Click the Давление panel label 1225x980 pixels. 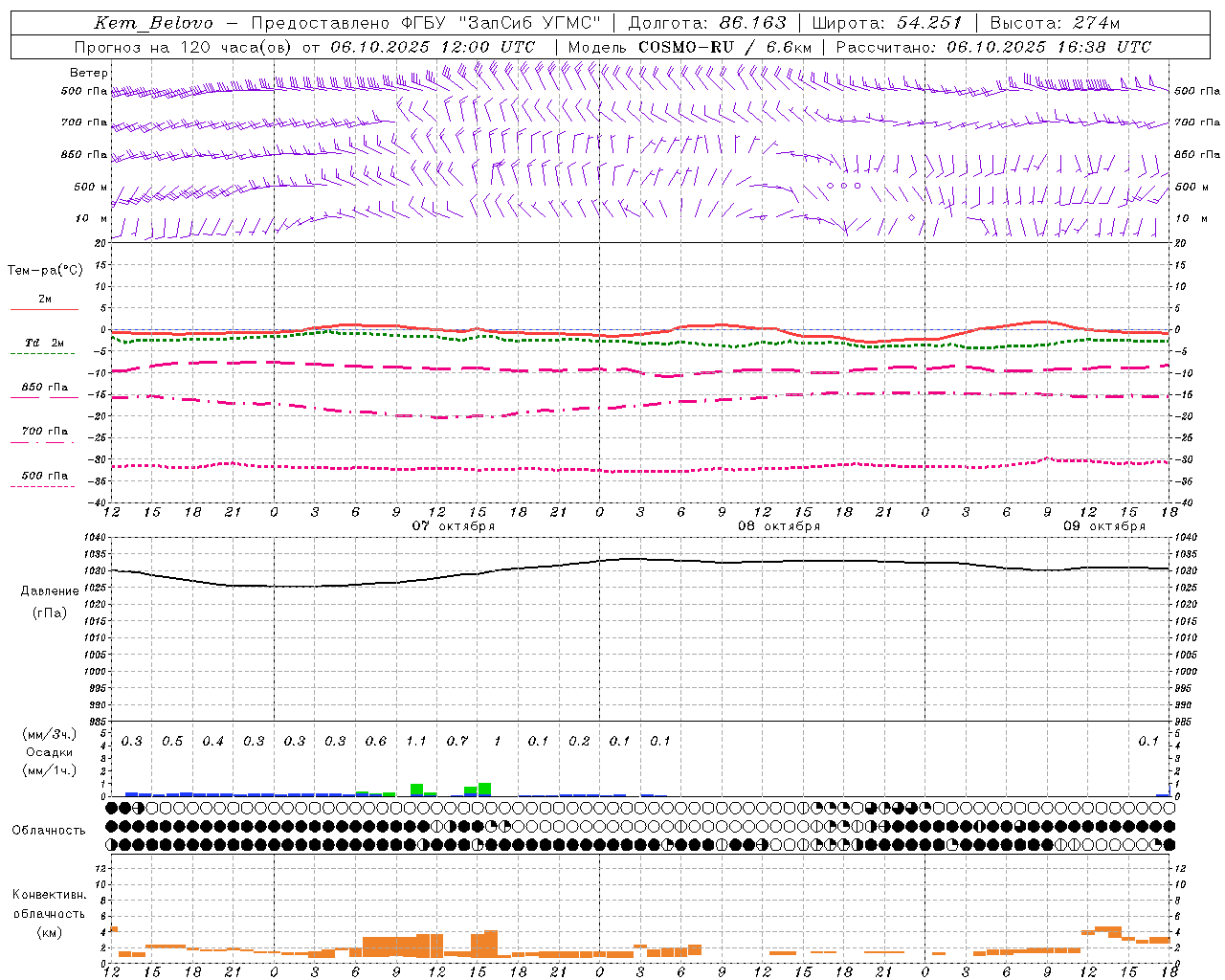point(49,592)
